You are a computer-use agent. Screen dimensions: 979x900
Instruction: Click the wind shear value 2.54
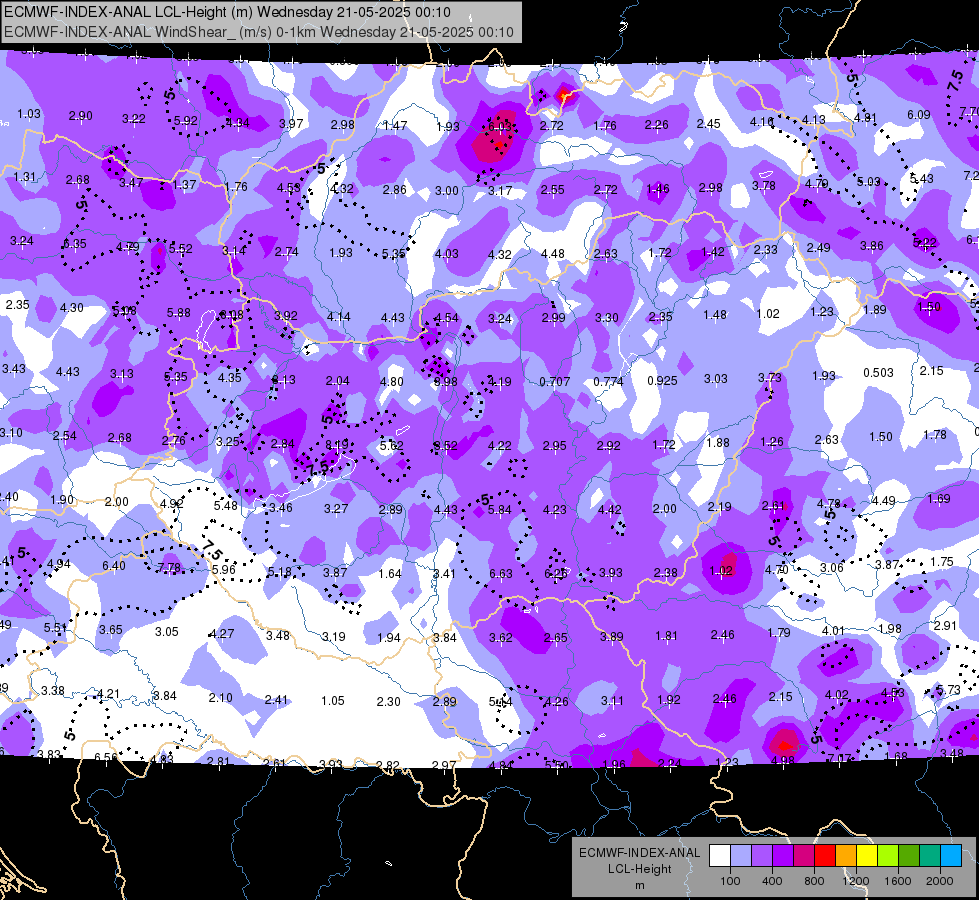(x=64, y=435)
